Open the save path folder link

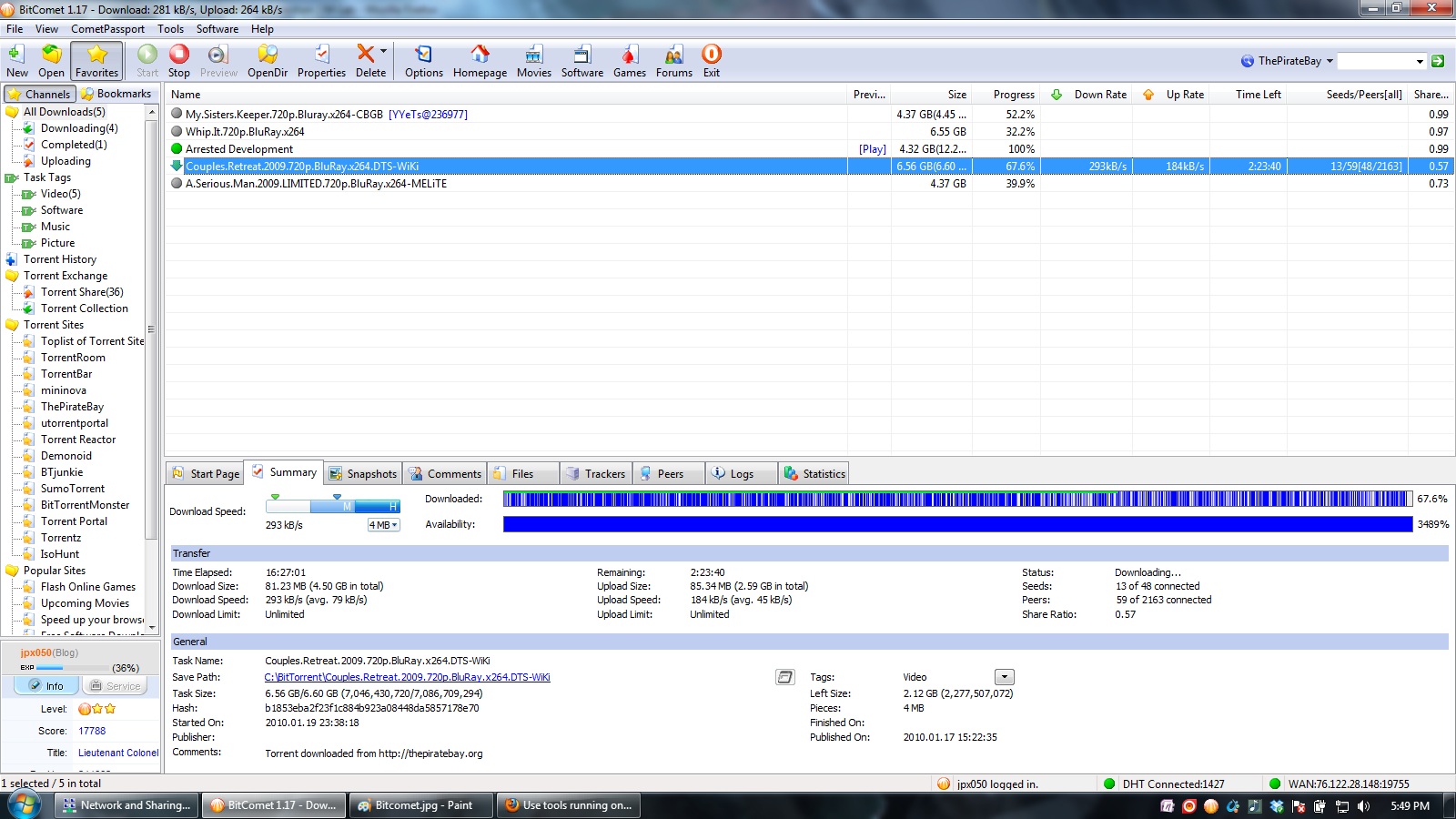(x=407, y=677)
